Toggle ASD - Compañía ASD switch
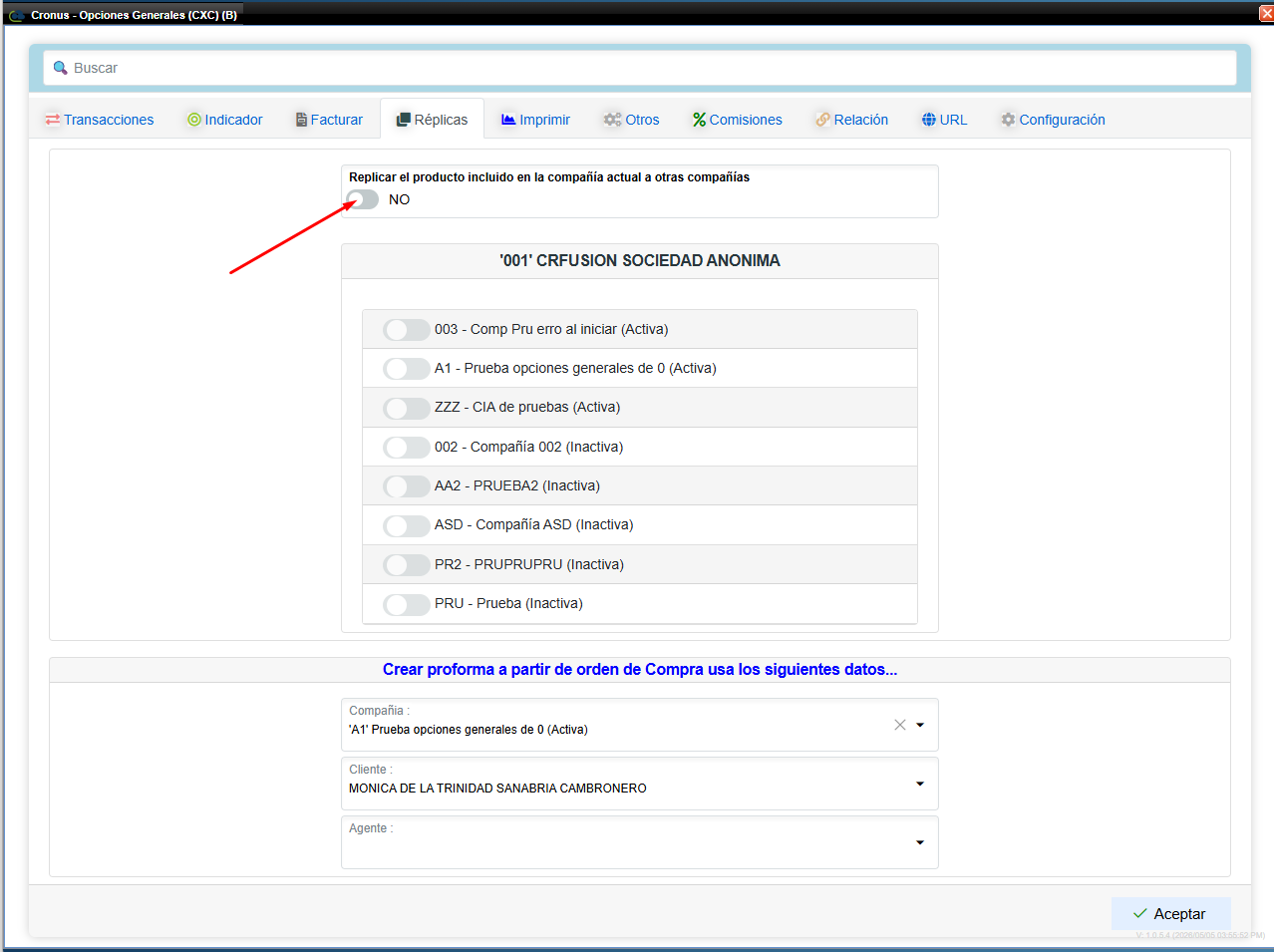The image size is (1274, 952). [407, 525]
